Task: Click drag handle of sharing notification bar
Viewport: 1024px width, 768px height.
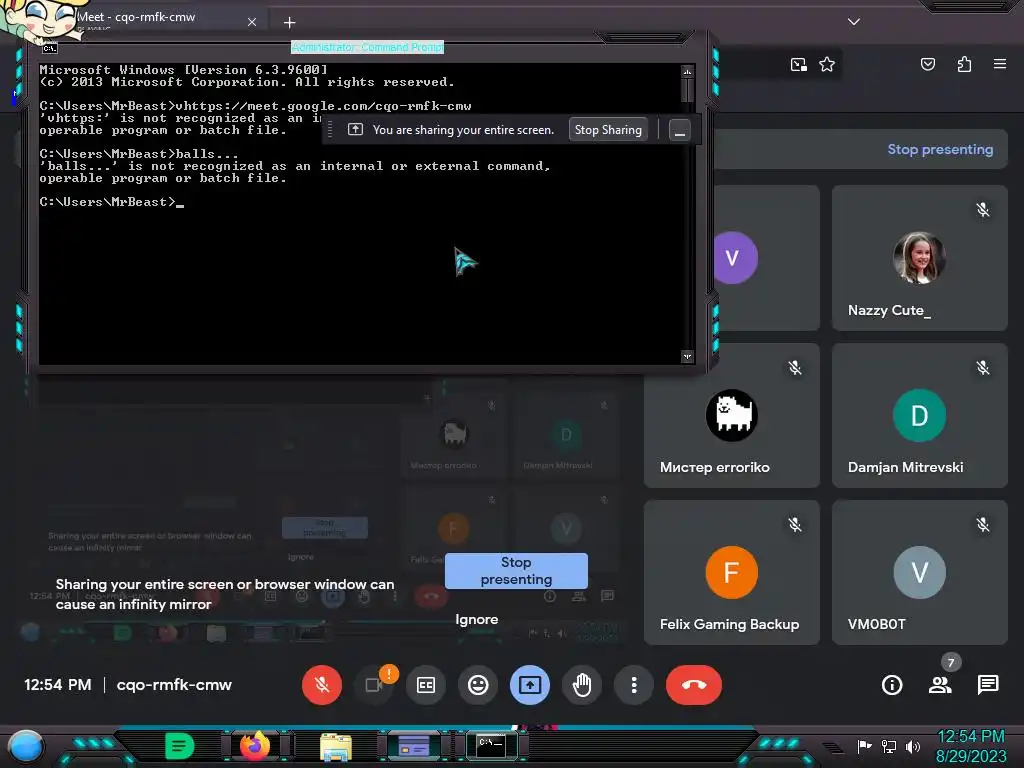Action: pos(330,130)
